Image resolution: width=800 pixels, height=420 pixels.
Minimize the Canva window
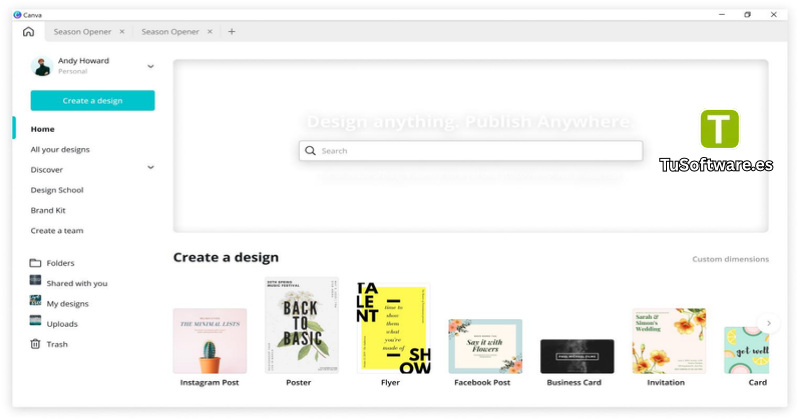pyautogui.click(x=721, y=15)
